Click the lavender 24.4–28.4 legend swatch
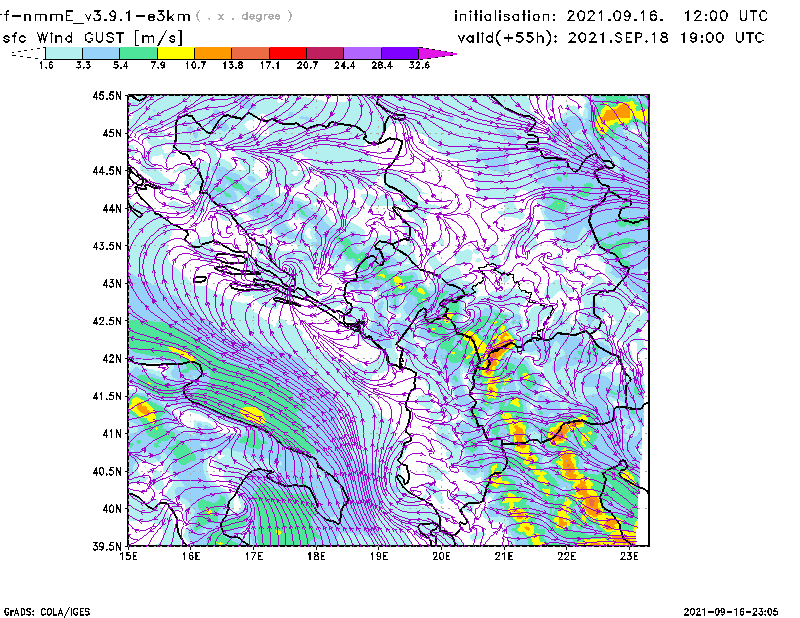Image resolution: width=800 pixels, height=618 pixels. click(x=362, y=53)
